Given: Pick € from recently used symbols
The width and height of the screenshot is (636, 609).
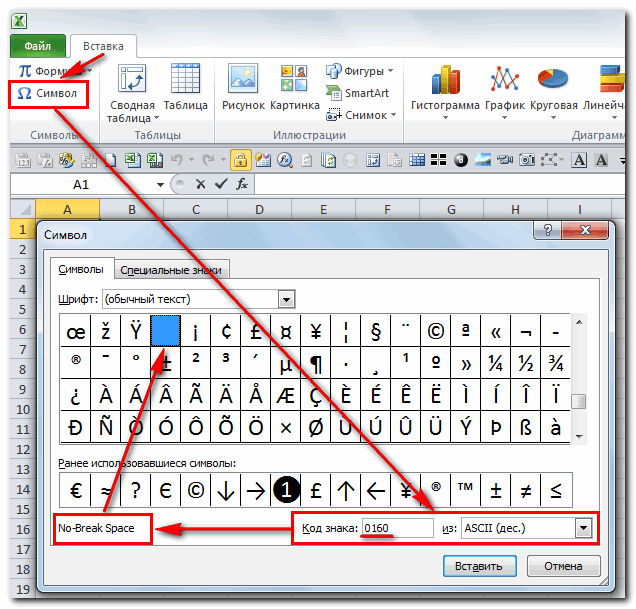Looking at the screenshot, I should [75, 490].
